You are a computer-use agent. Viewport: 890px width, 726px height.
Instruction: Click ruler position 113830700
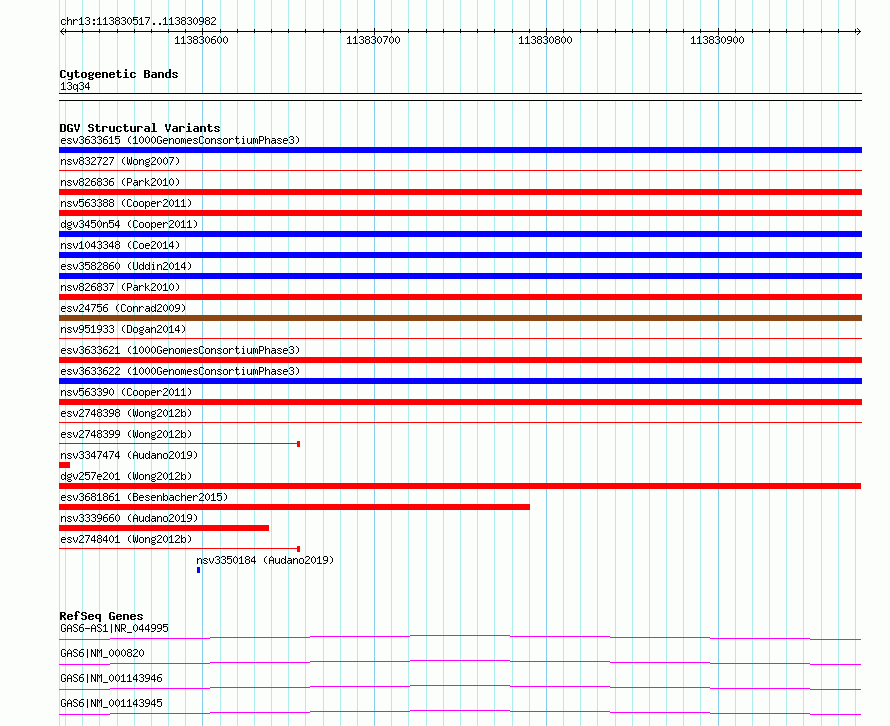click(373, 40)
